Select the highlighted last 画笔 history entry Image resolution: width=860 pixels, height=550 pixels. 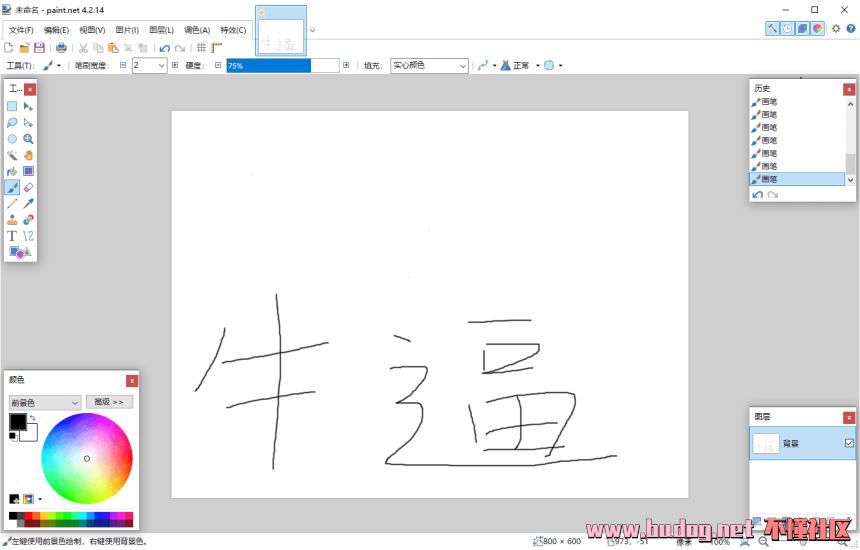(x=797, y=179)
